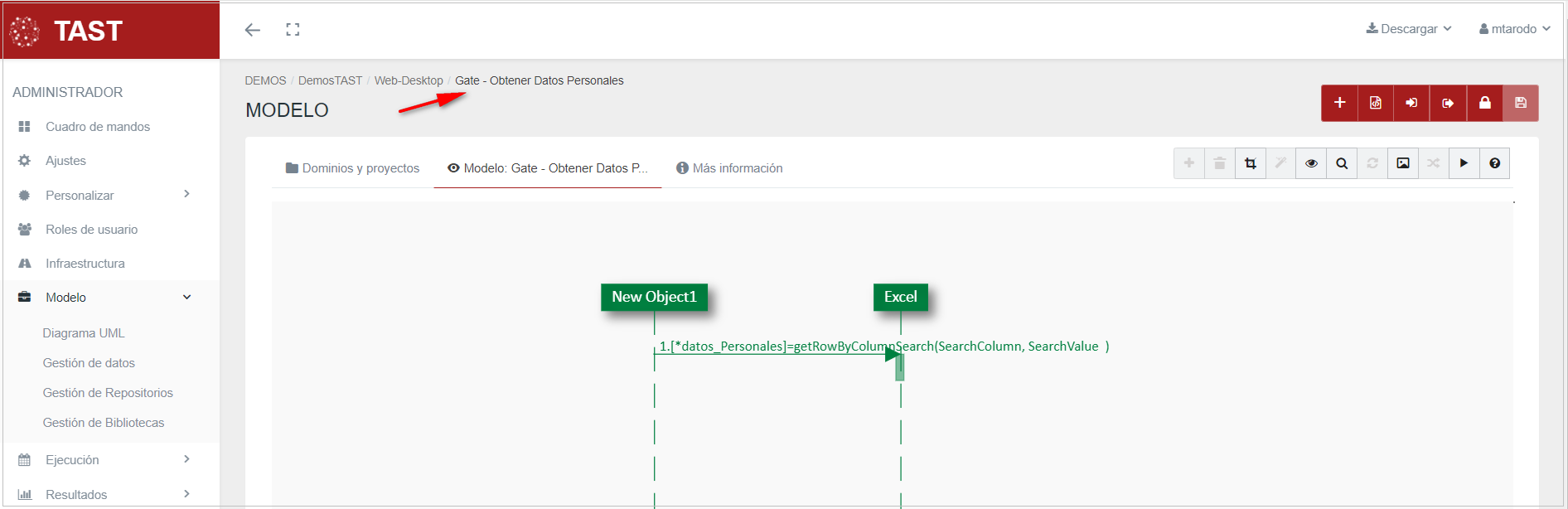Run the model with the play button

point(1464,163)
